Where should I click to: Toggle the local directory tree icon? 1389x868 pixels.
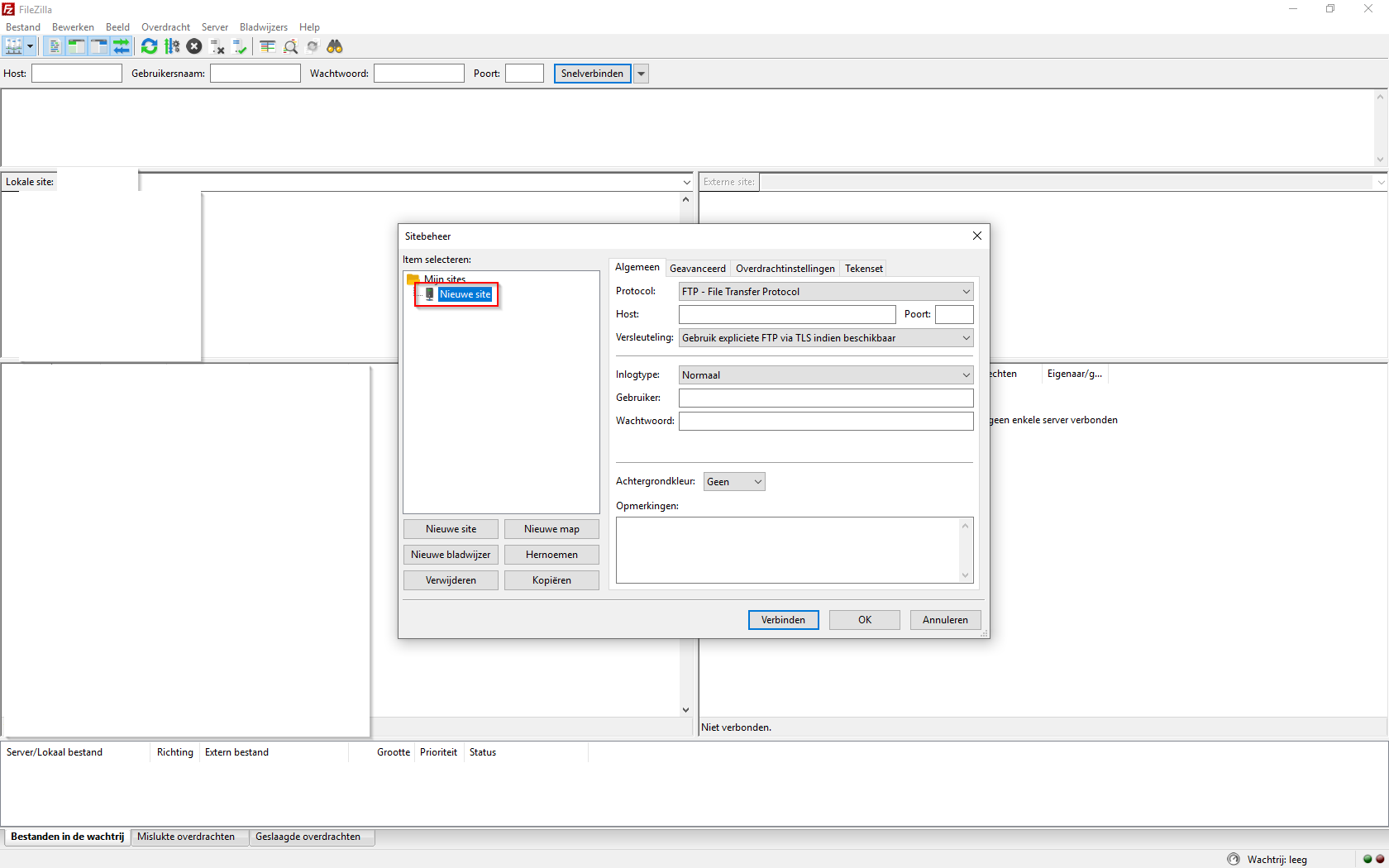coord(76,46)
